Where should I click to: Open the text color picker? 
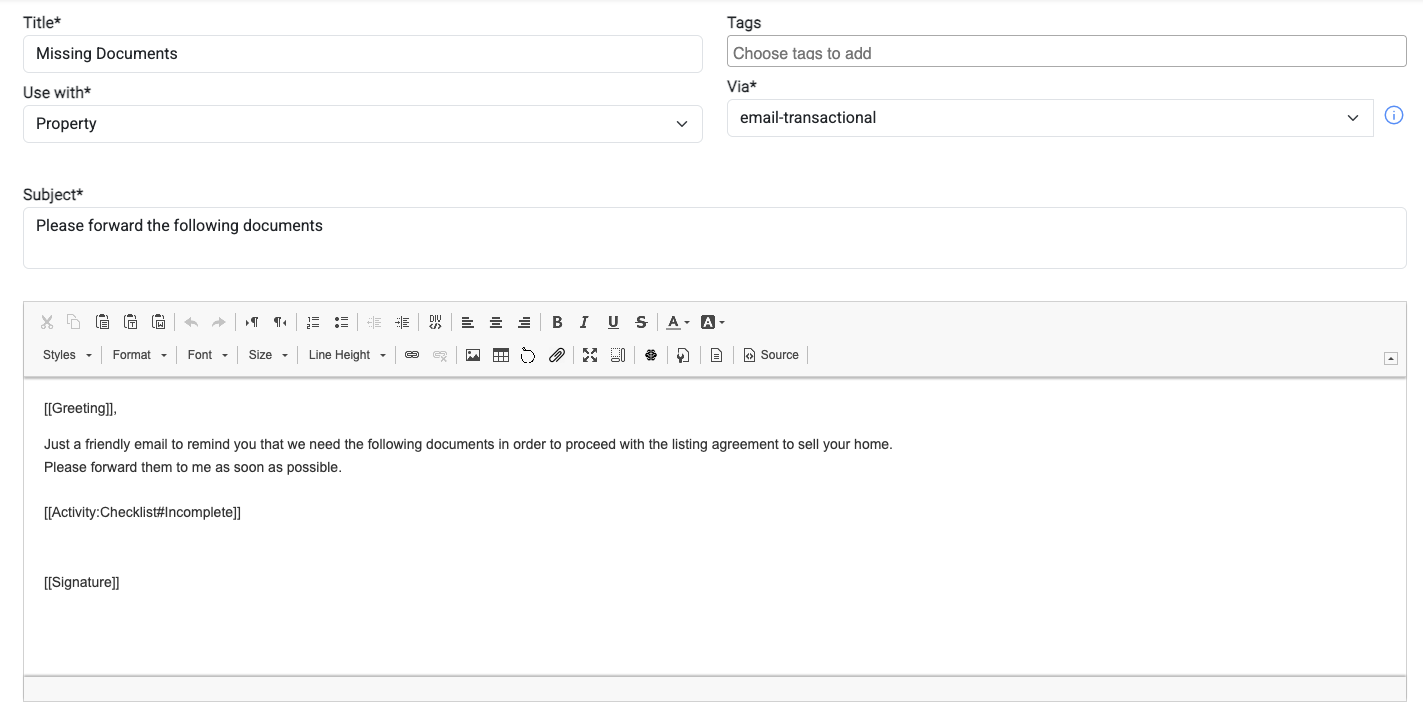pyautogui.click(x=678, y=322)
